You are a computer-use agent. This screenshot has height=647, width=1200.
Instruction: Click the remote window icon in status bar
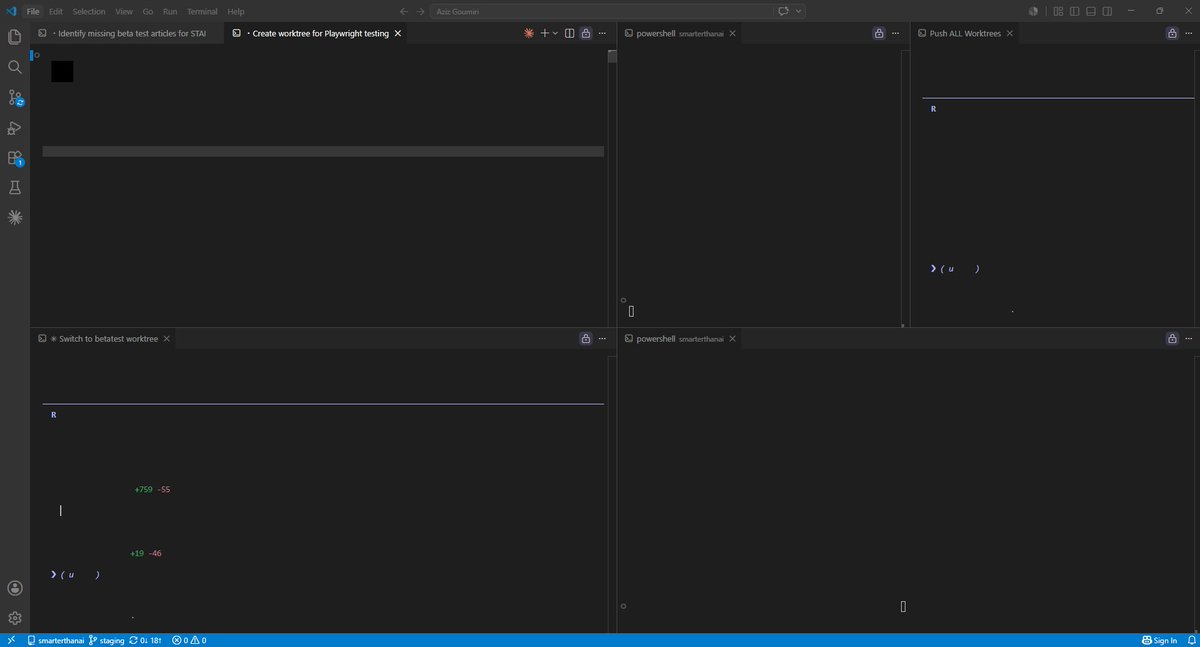point(10,640)
